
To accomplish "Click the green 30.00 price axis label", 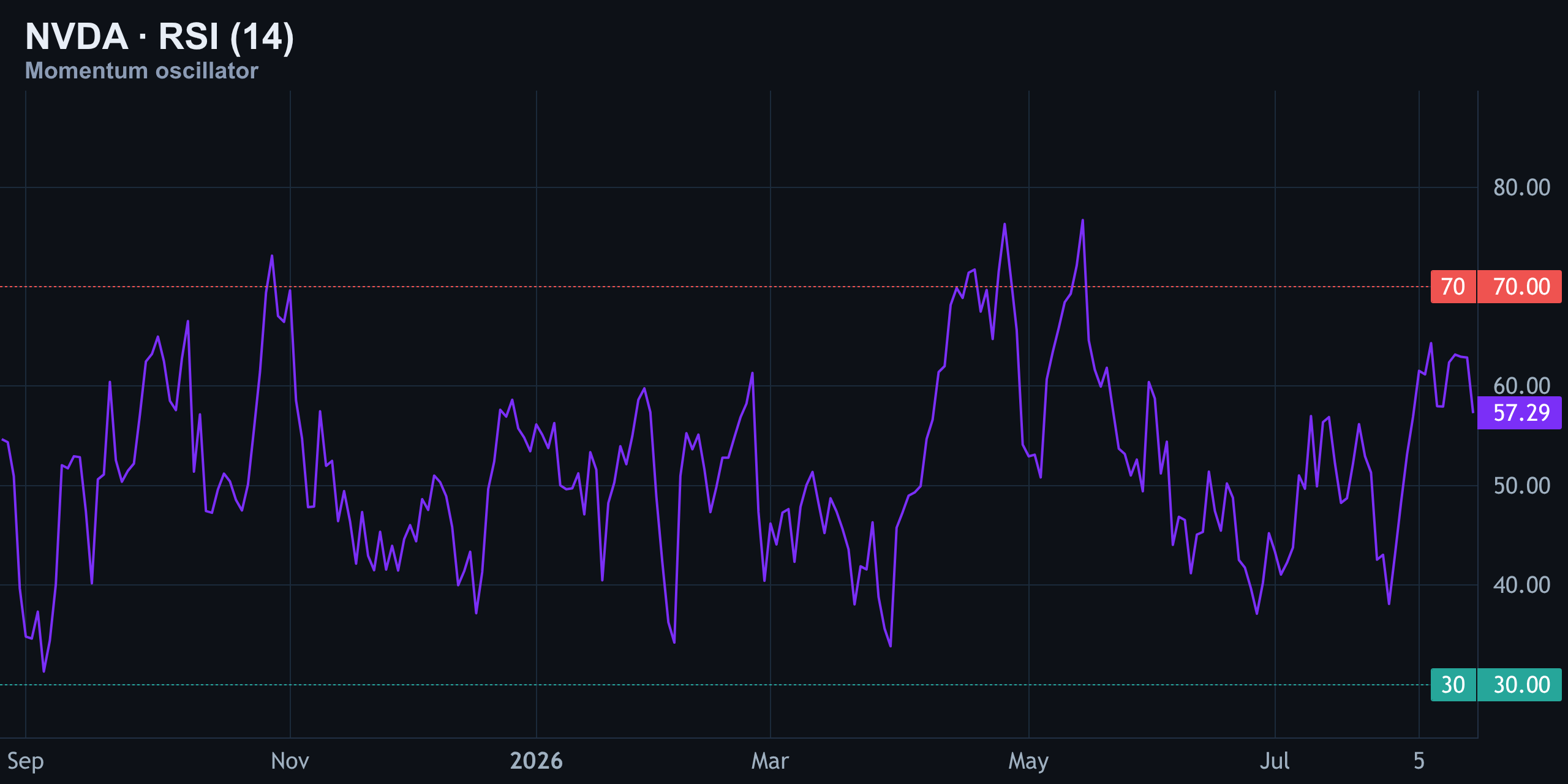I will point(1520,685).
